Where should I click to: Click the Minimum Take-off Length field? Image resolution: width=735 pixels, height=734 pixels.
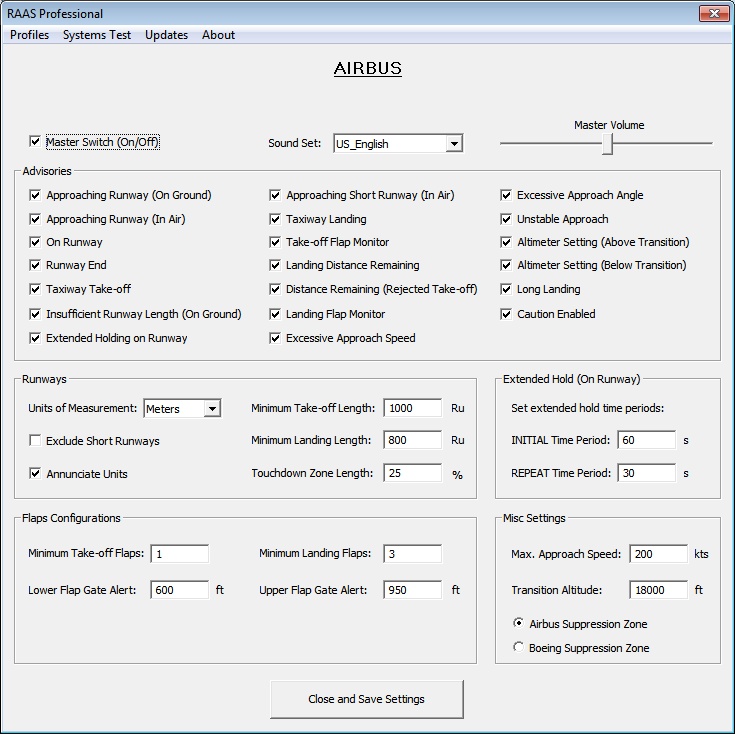(412, 408)
